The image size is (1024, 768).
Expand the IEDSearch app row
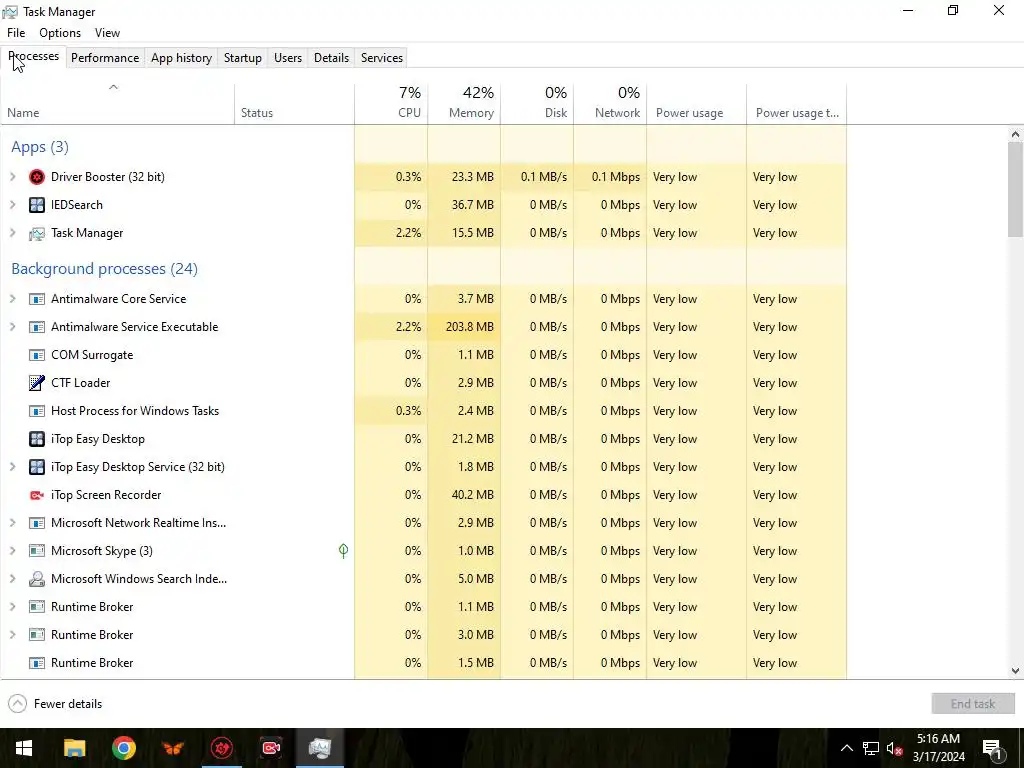(12, 205)
